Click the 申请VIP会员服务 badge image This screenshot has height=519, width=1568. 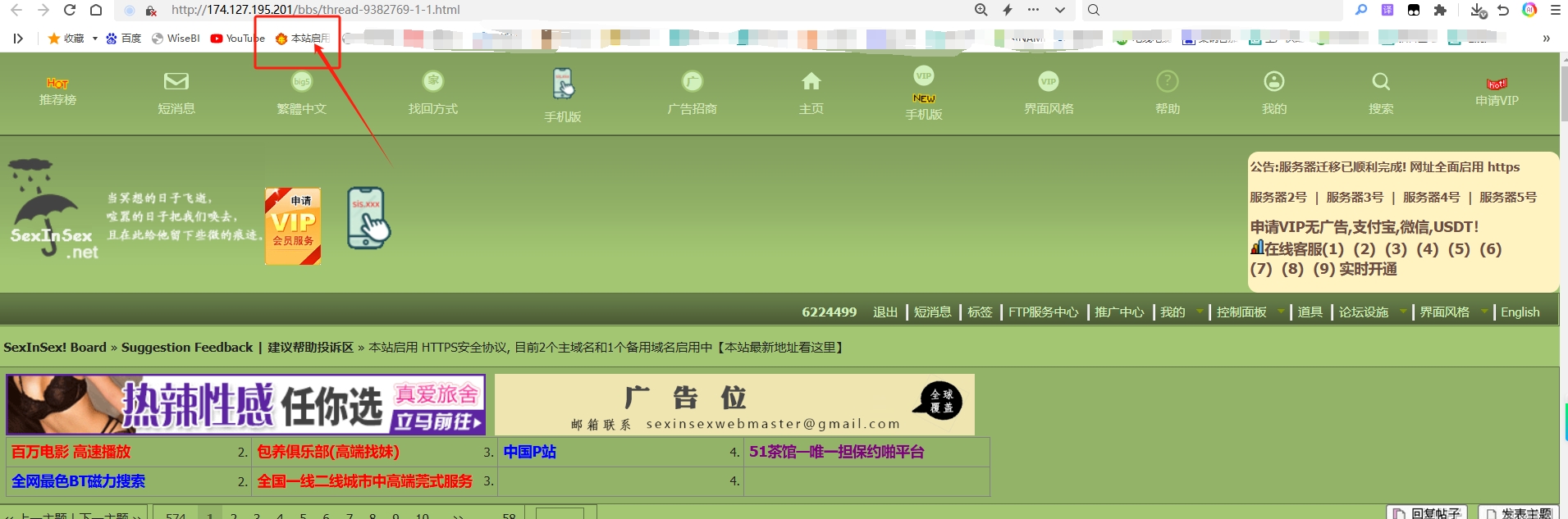pos(293,226)
